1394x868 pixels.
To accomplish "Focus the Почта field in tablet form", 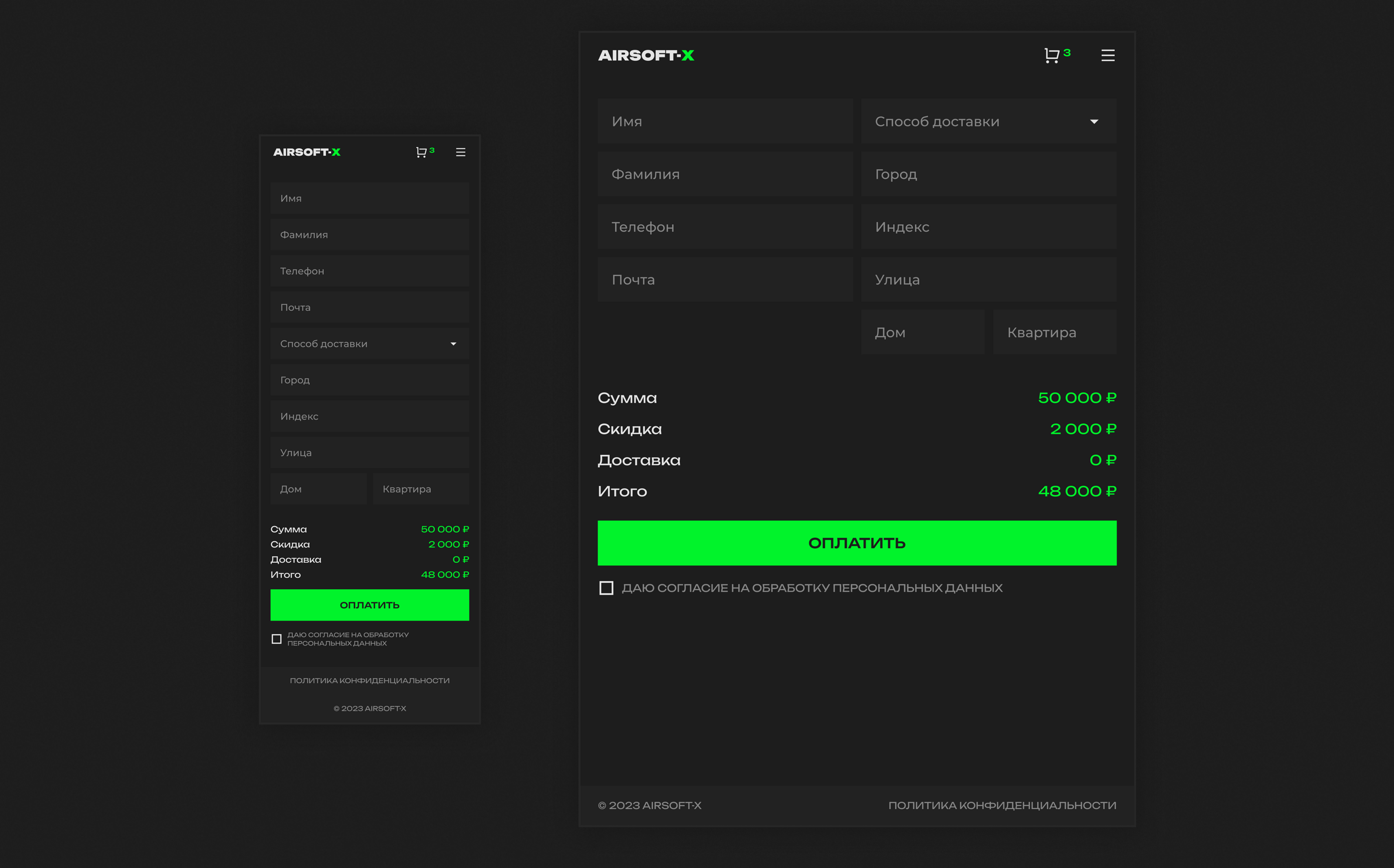I will point(725,280).
